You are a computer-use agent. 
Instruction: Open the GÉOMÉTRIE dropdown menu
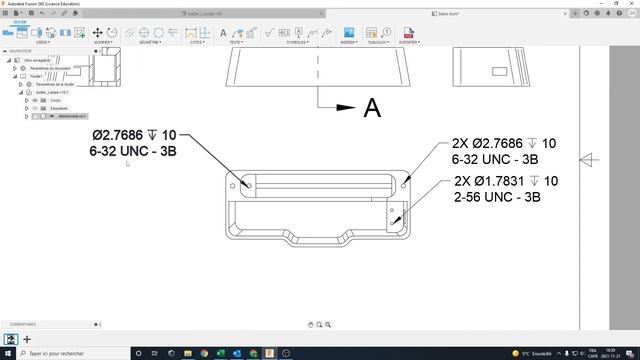click(150, 42)
